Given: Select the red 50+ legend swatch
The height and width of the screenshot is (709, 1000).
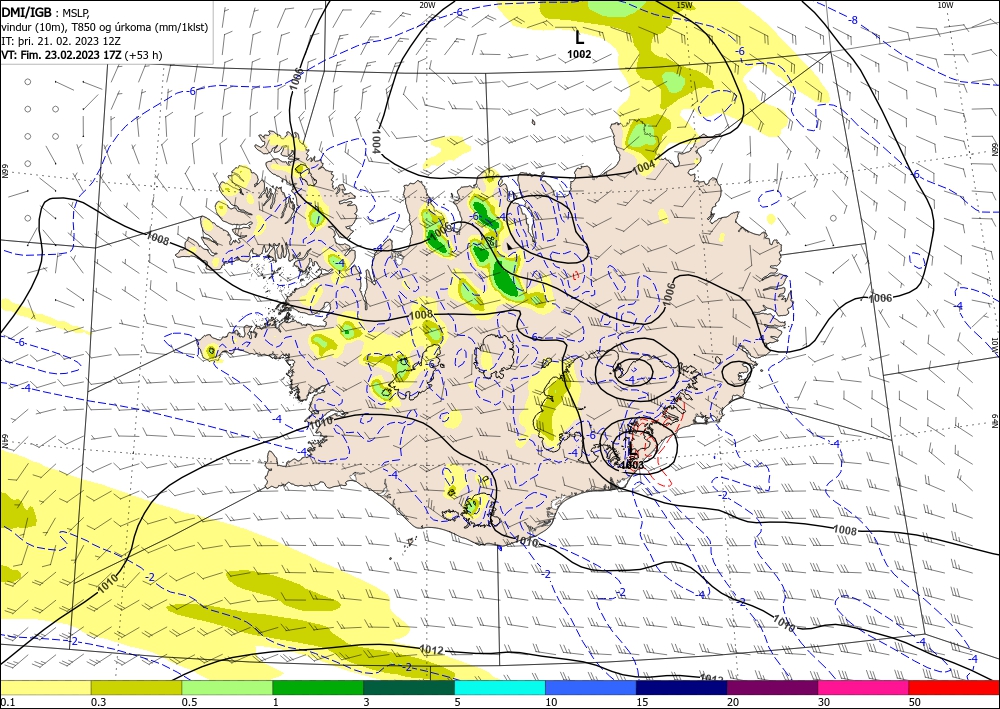Looking at the screenshot, I should 954,687.
